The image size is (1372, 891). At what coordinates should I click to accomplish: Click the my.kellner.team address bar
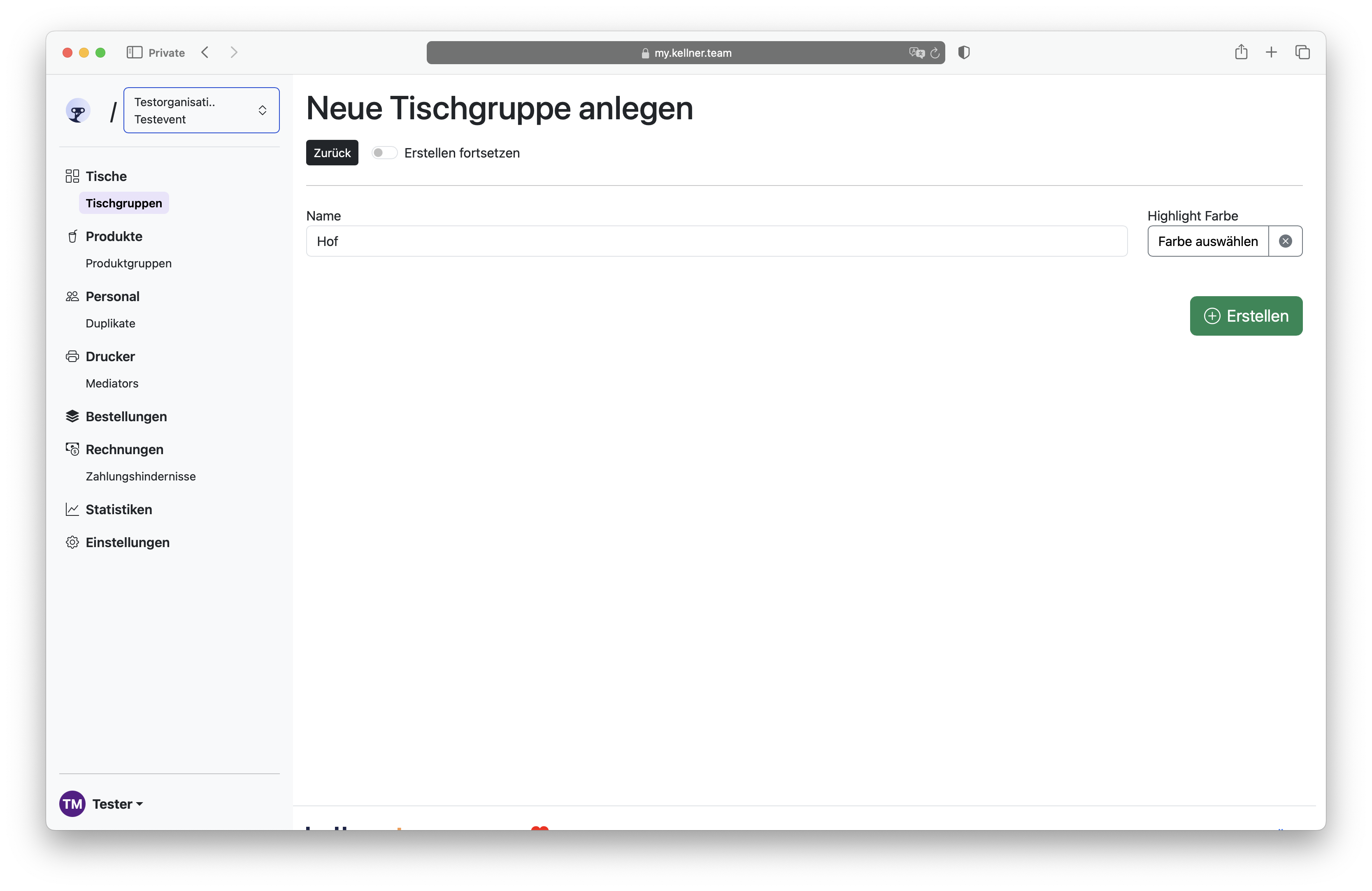(686, 52)
